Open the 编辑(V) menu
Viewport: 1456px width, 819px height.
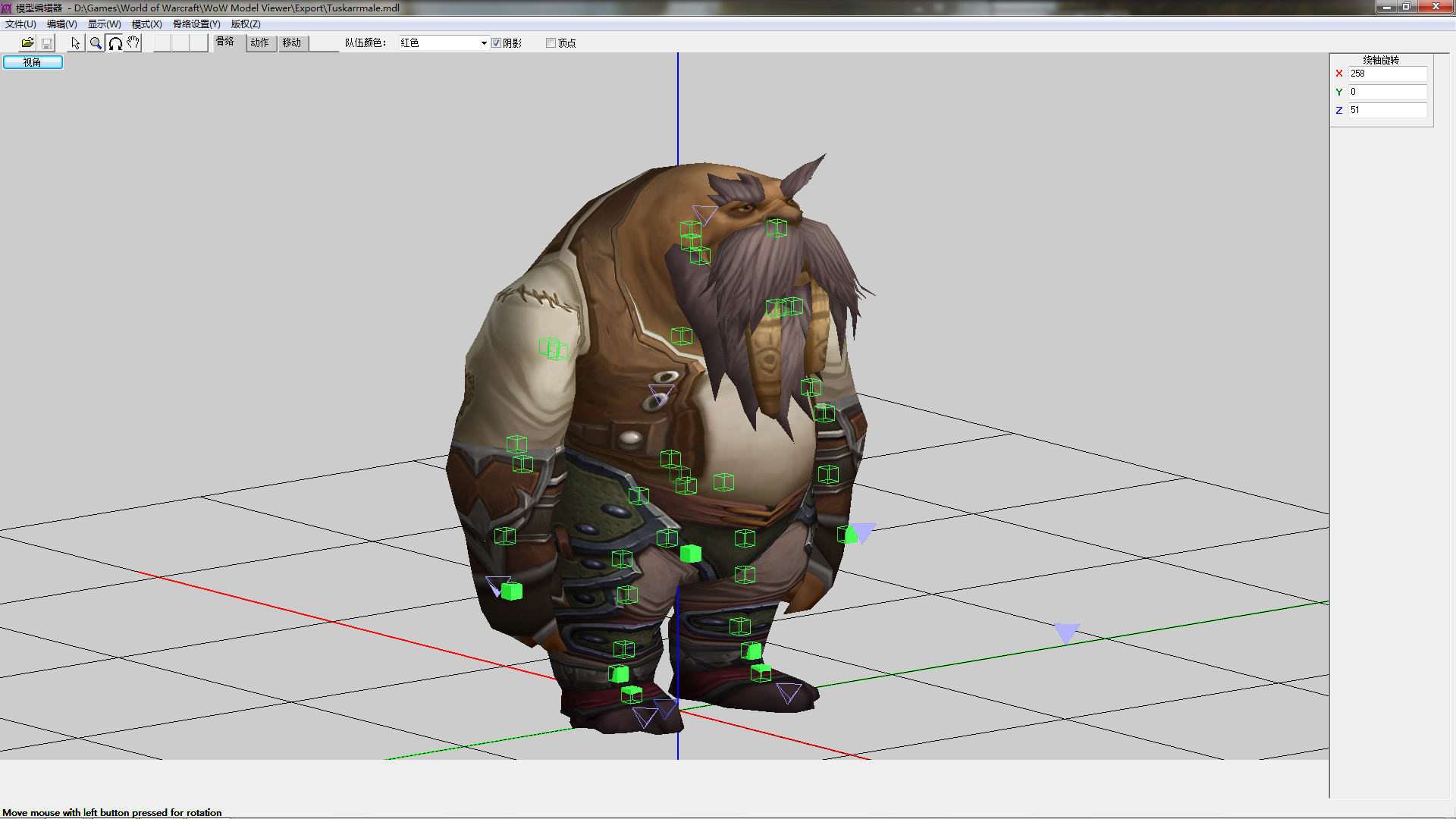pyautogui.click(x=62, y=24)
